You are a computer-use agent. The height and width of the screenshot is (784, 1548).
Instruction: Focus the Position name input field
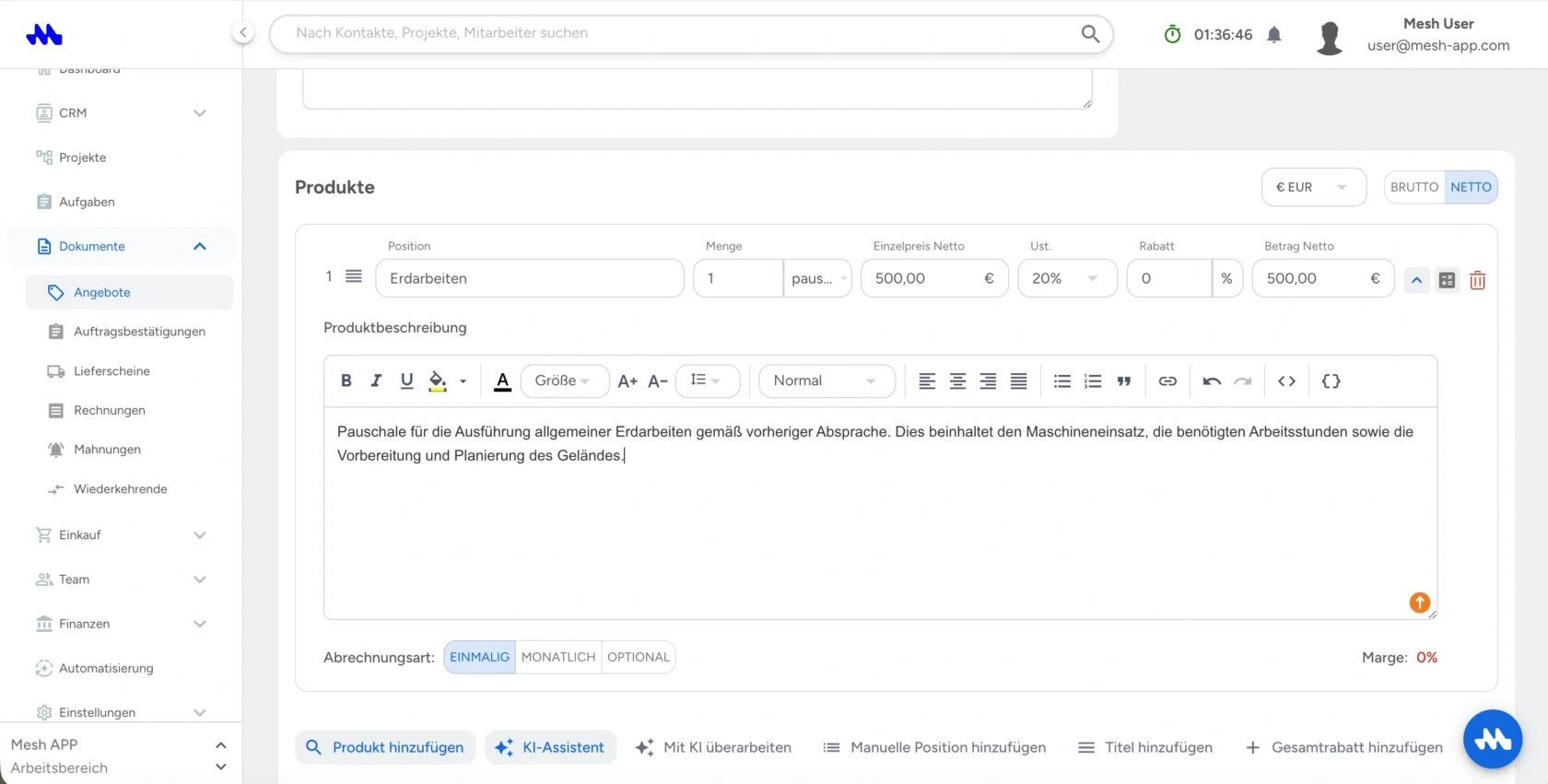530,278
